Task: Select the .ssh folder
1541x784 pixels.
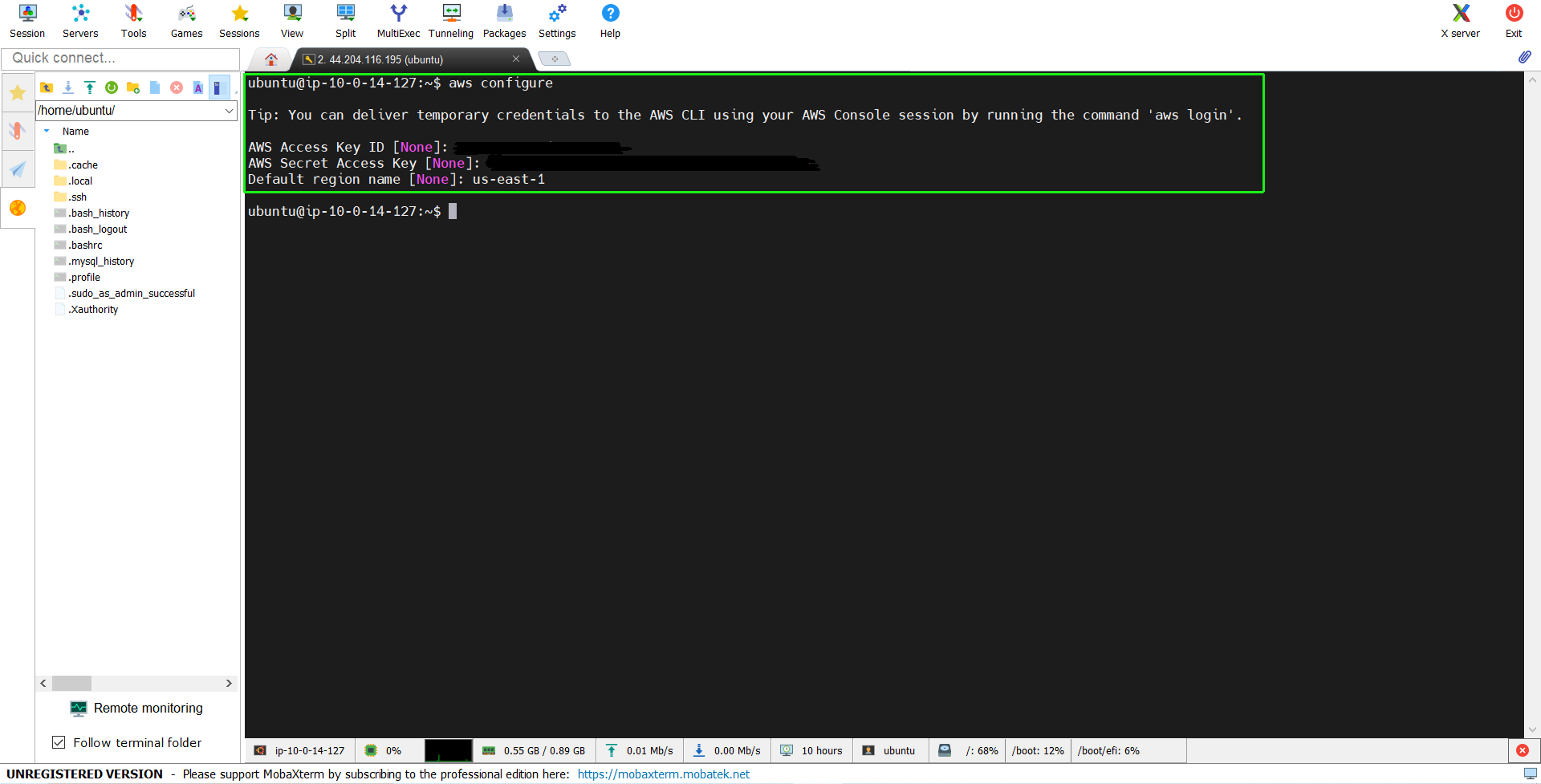Action: point(71,197)
